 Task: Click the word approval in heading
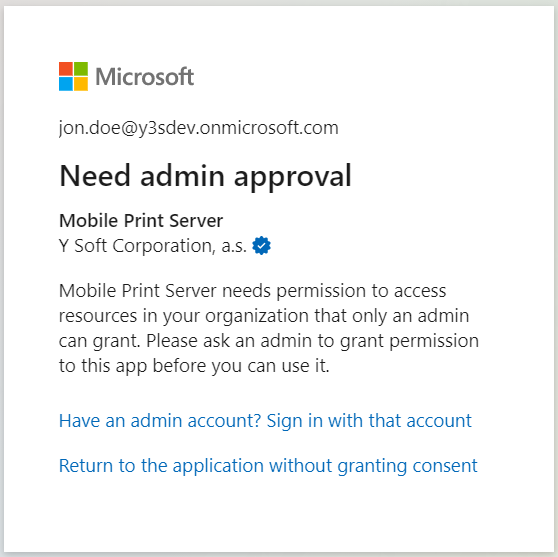click(x=293, y=177)
